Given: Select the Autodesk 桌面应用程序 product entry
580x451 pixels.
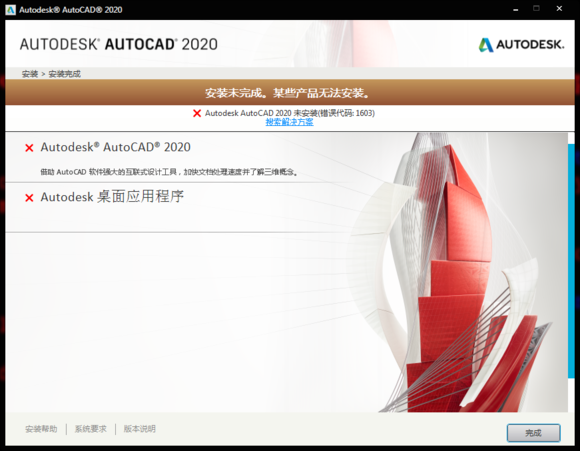Looking at the screenshot, I should click(112, 197).
